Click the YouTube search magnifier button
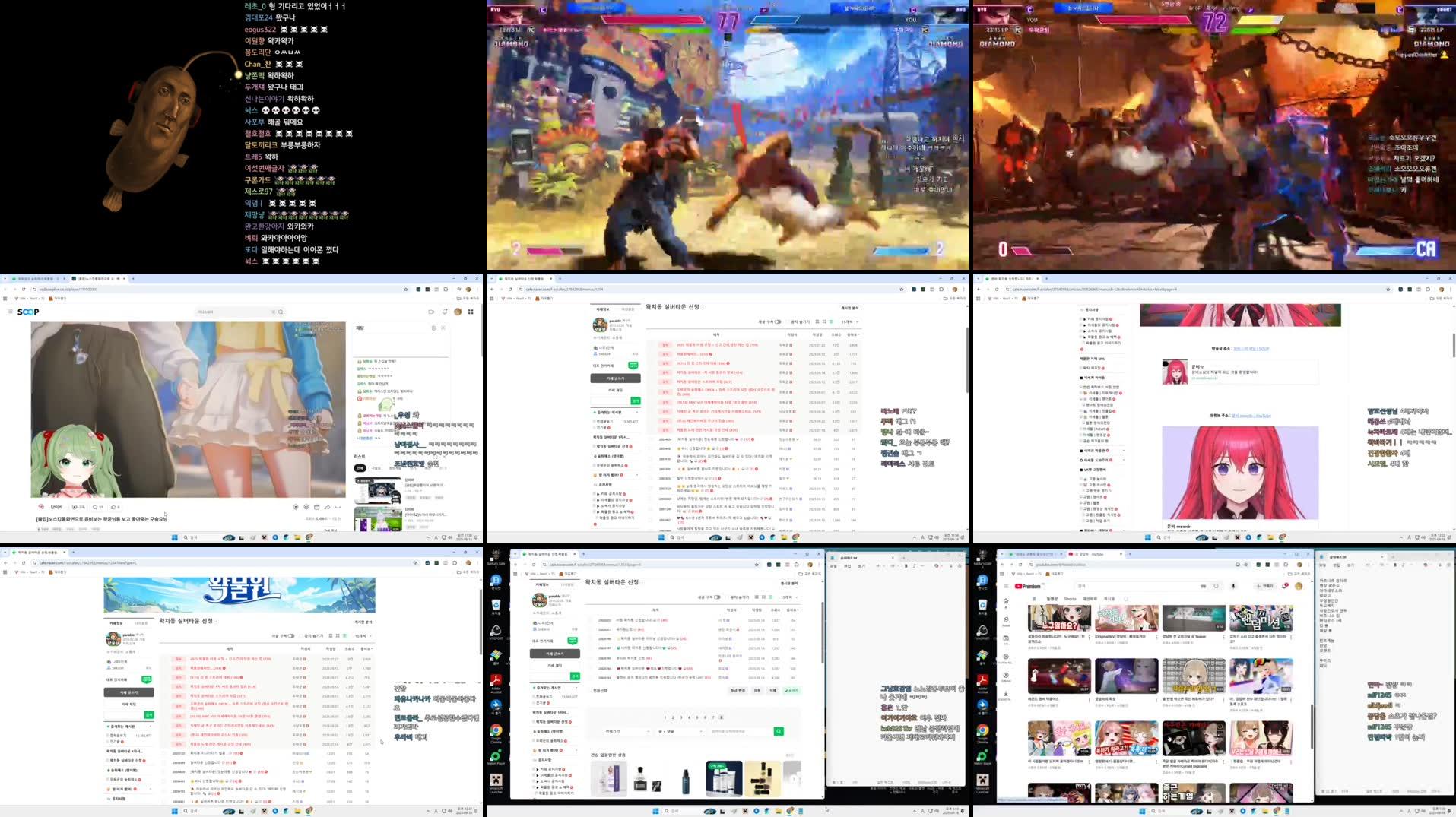This screenshot has width=1456, height=817. pos(1216,586)
